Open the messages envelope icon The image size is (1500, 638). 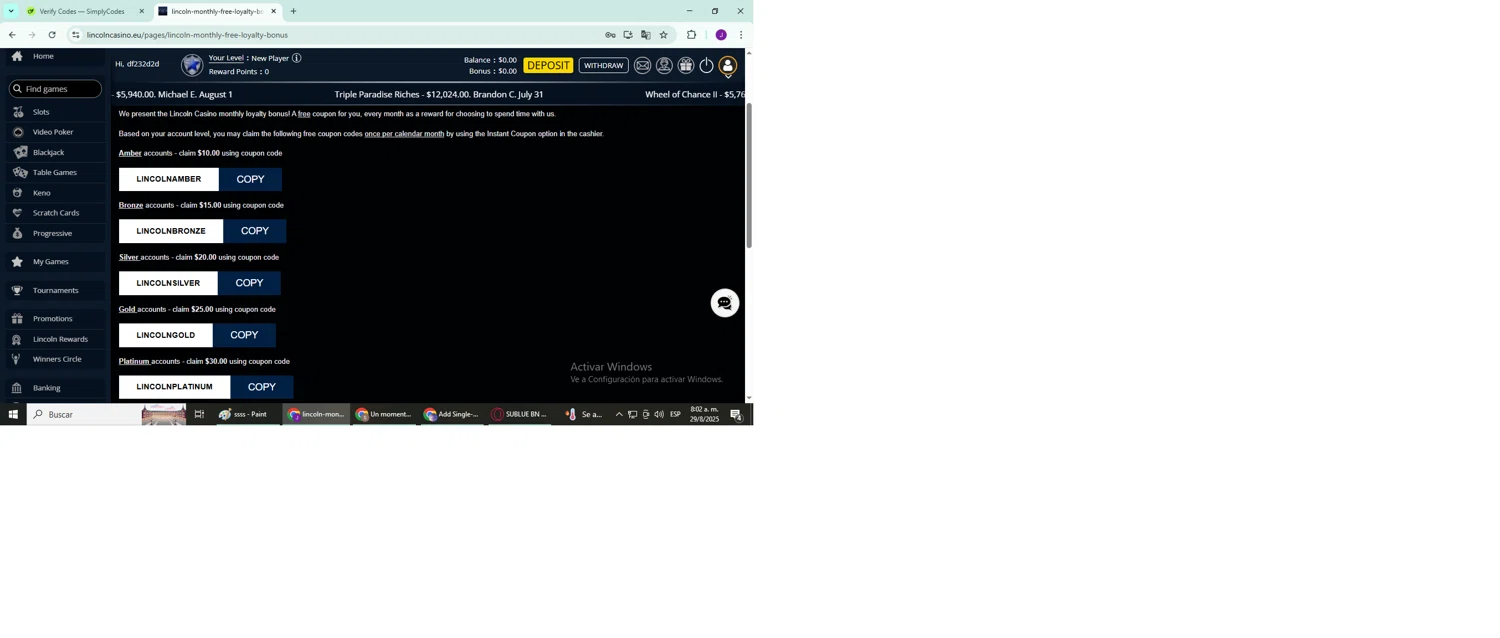642,66
